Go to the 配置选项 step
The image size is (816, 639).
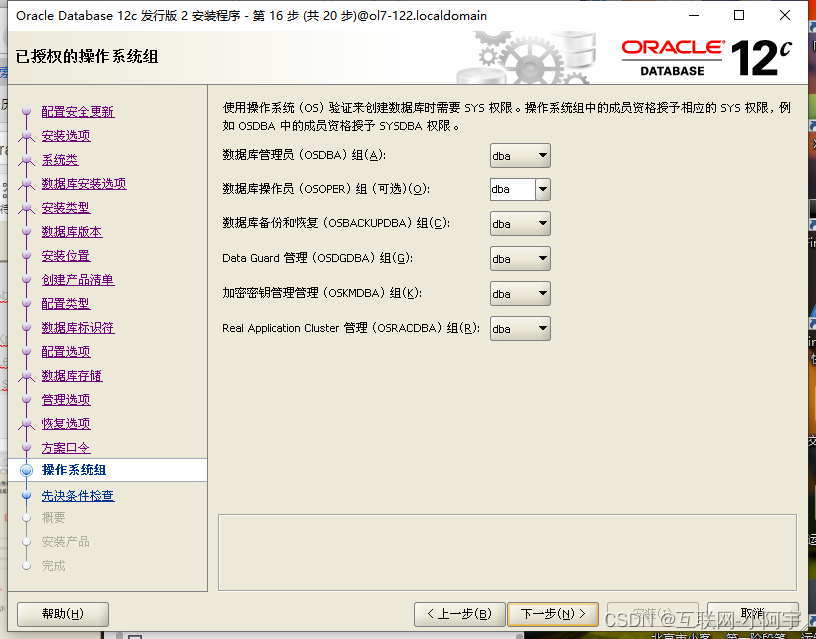66,351
